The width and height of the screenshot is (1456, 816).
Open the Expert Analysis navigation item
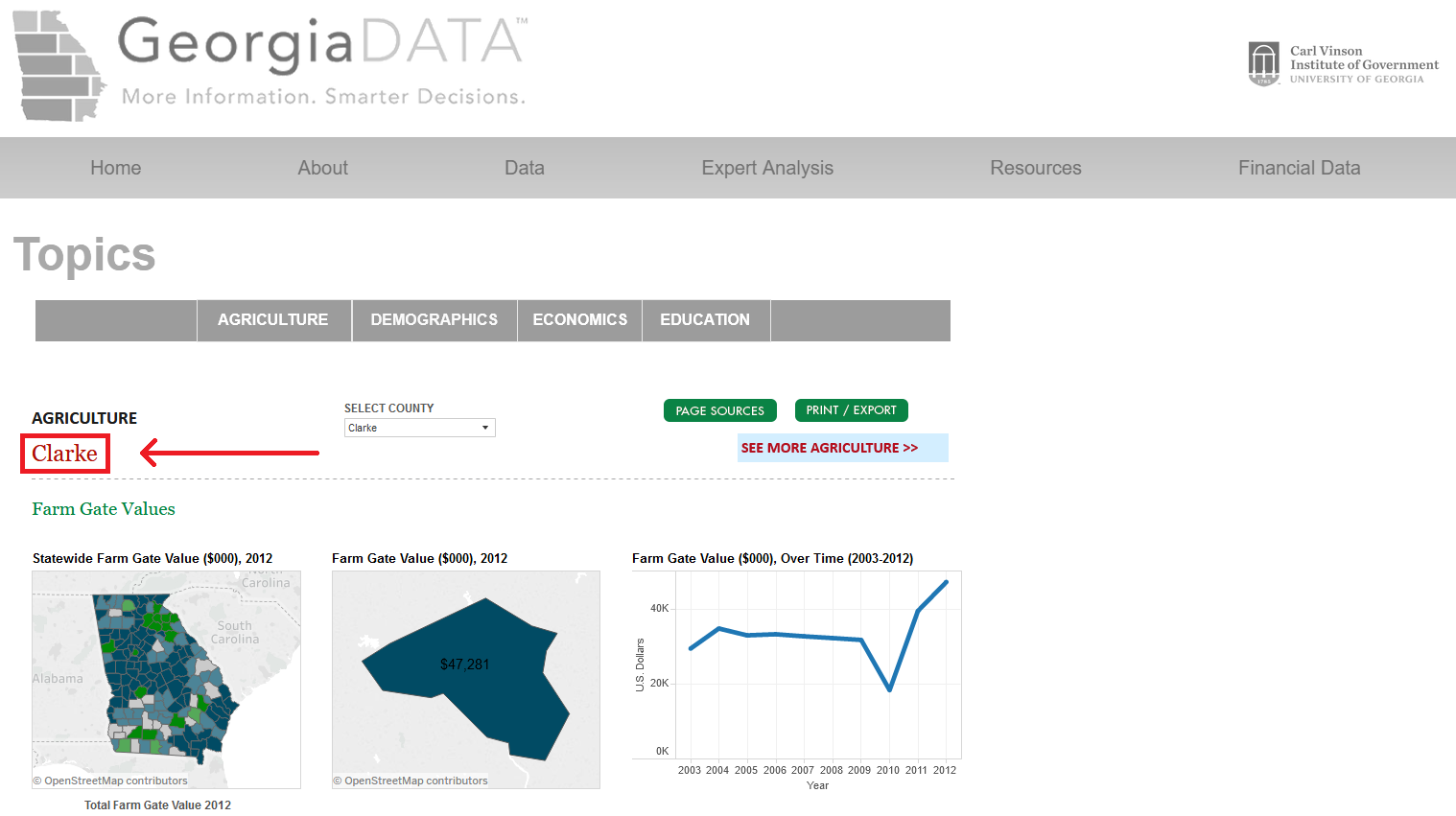(x=767, y=168)
